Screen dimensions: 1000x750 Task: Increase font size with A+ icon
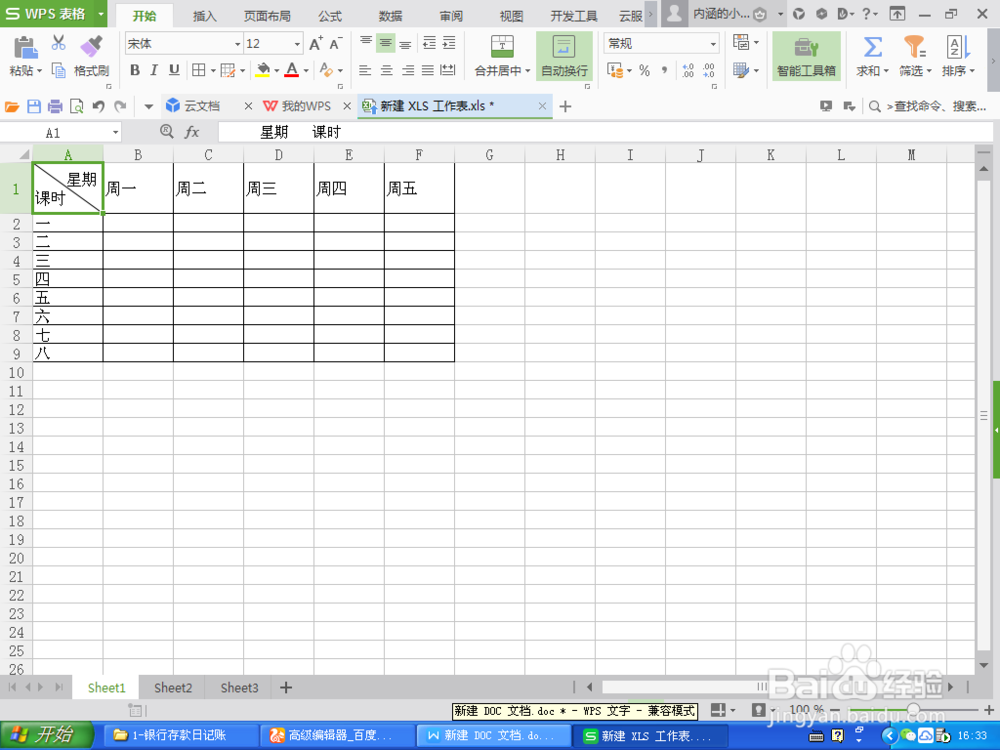pyautogui.click(x=316, y=43)
